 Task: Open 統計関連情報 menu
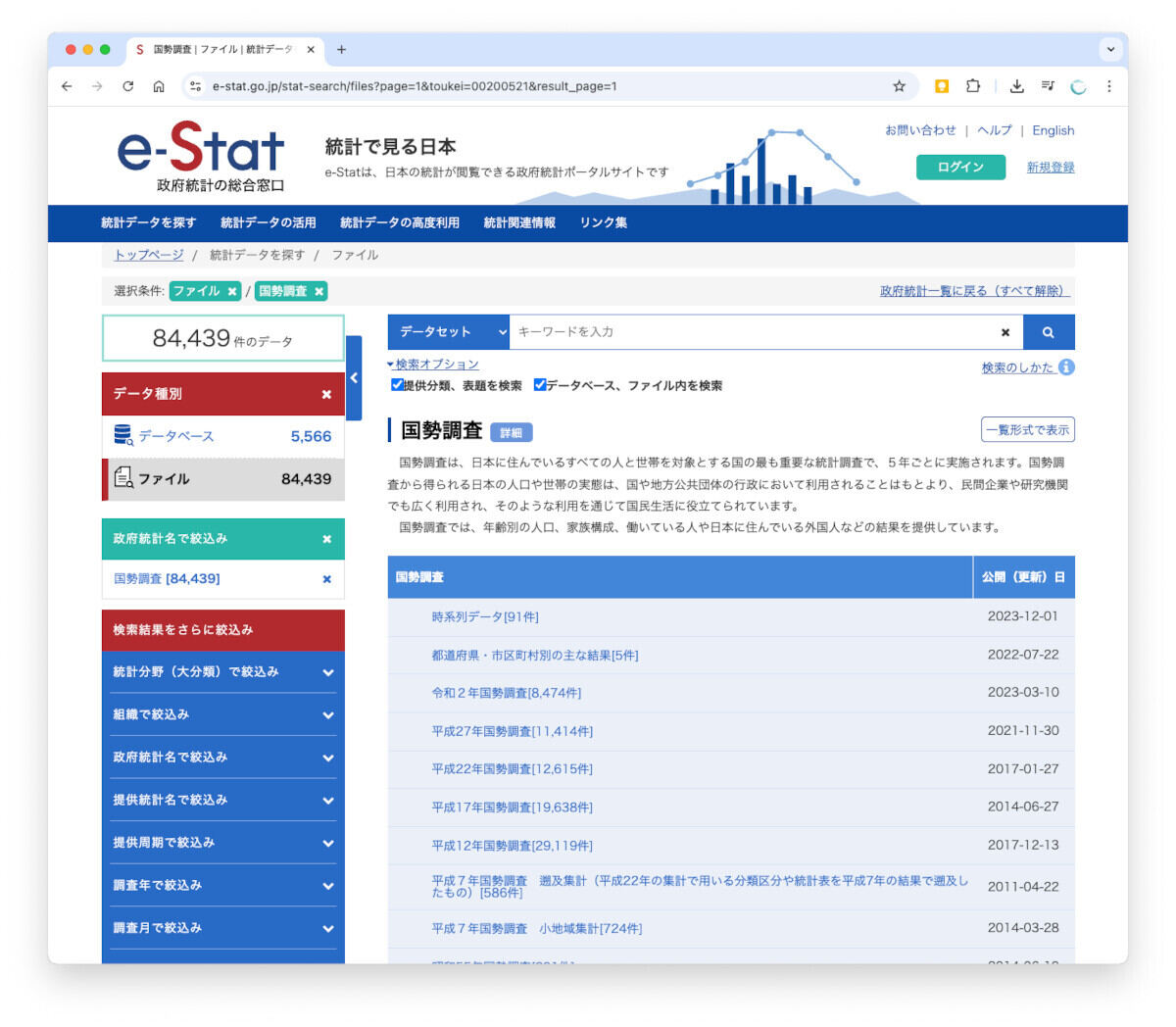[519, 223]
